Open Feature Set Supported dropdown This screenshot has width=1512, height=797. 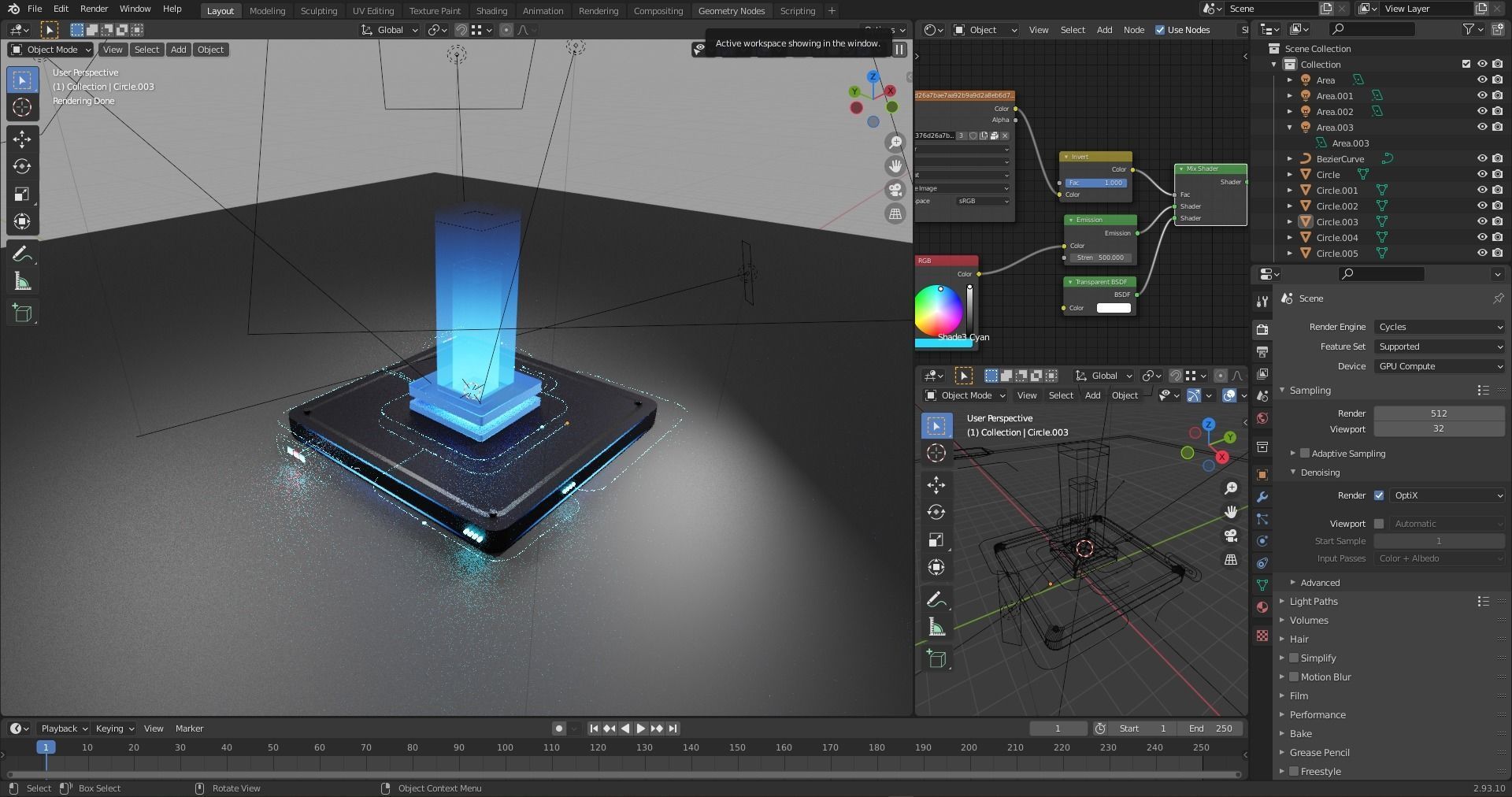click(x=1440, y=347)
